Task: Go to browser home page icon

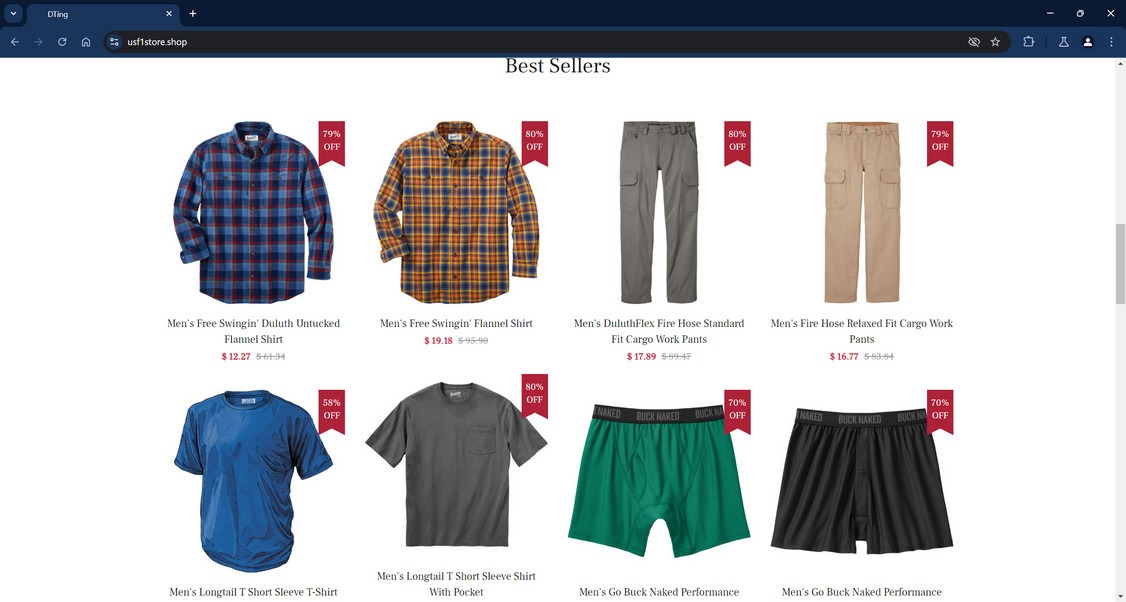Action: click(86, 42)
